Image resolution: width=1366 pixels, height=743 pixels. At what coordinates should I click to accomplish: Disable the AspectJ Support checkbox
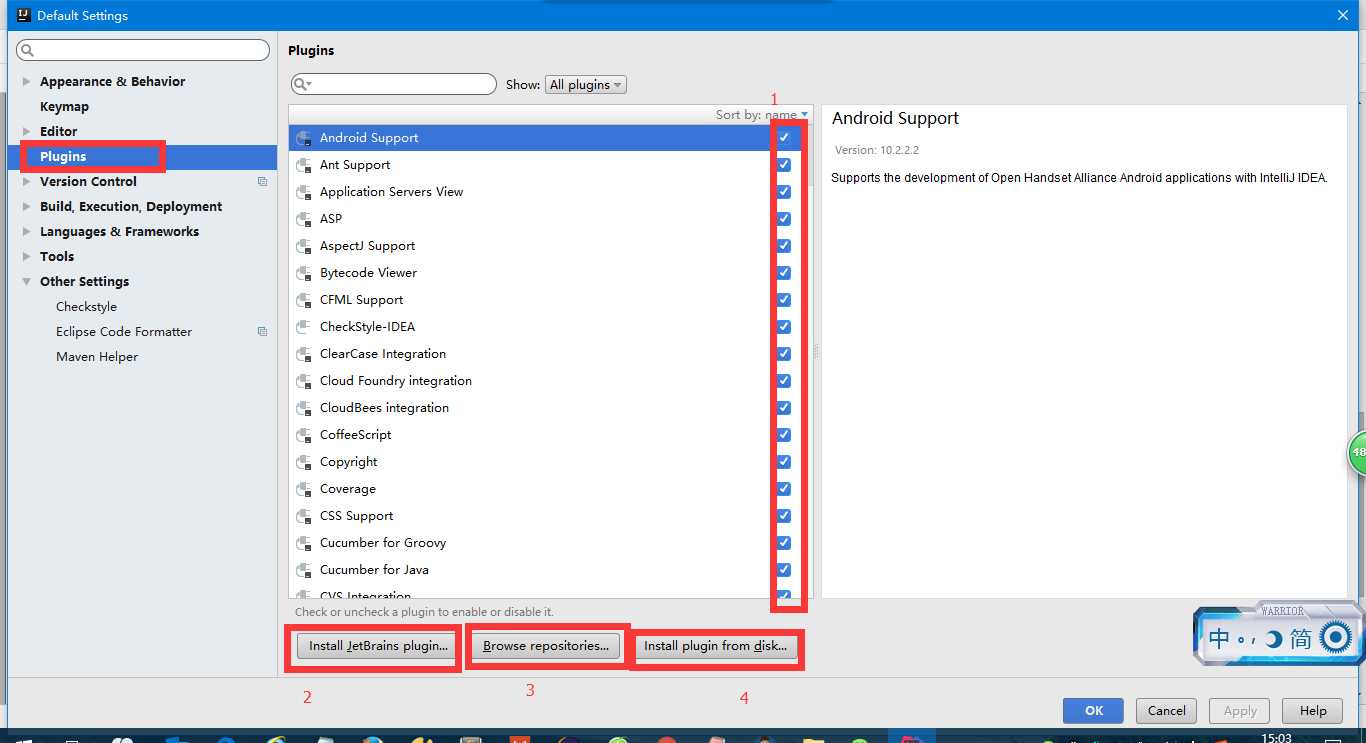tap(784, 246)
